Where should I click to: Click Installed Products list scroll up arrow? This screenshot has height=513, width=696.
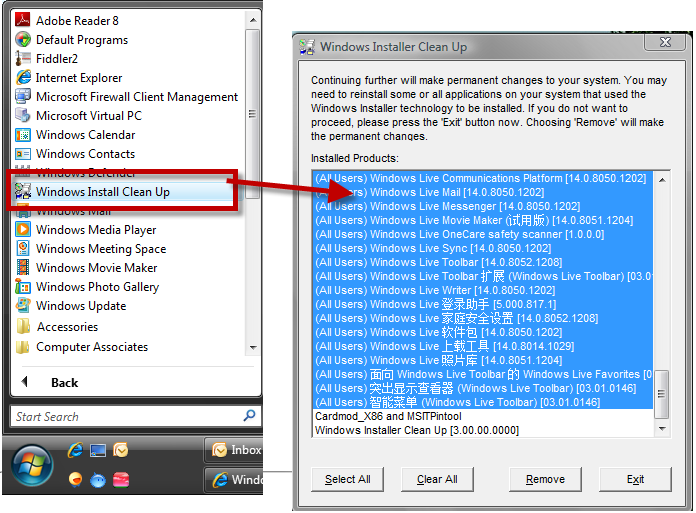point(662,180)
